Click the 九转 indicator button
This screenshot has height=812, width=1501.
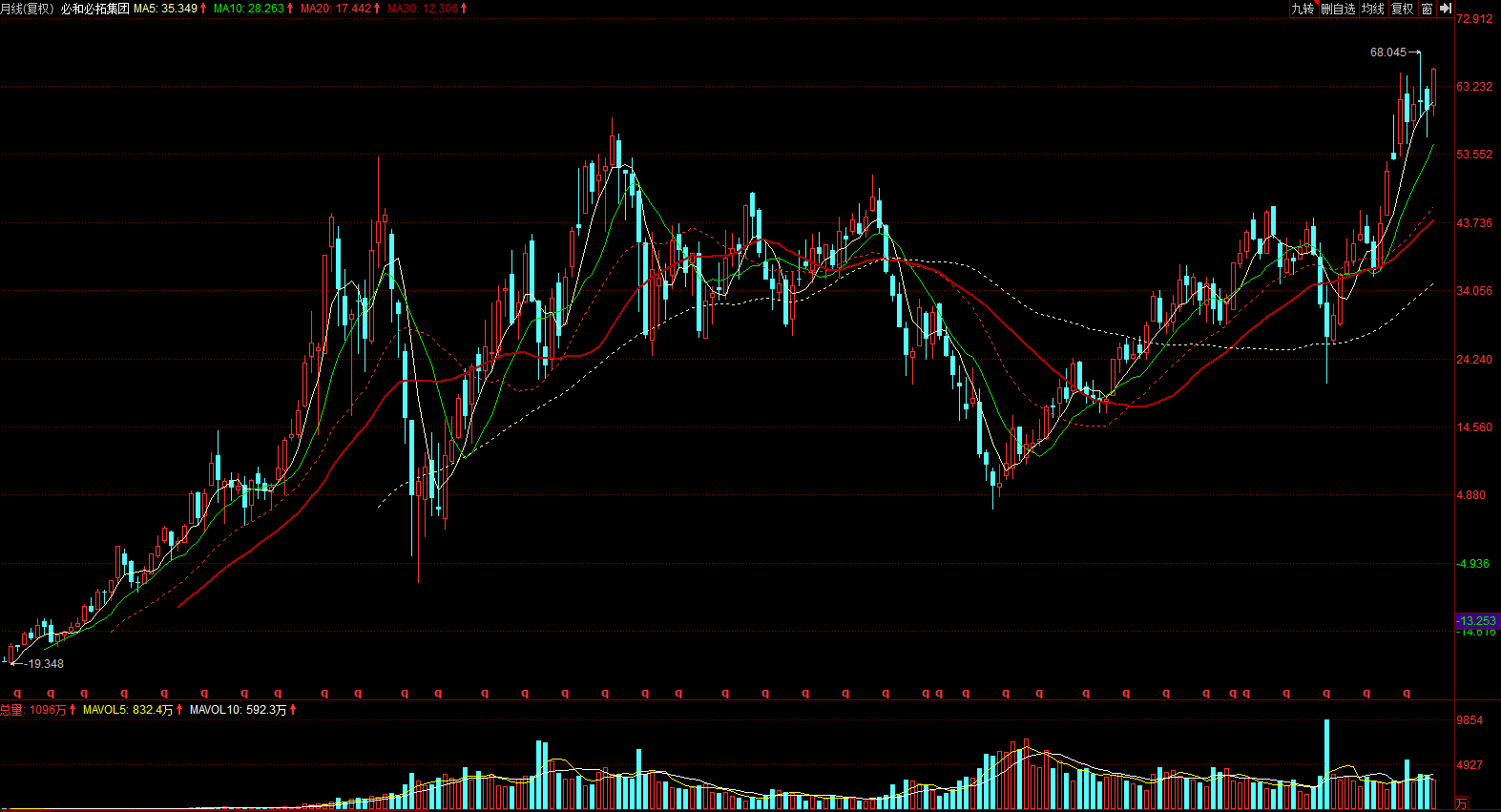(x=1303, y=9)
